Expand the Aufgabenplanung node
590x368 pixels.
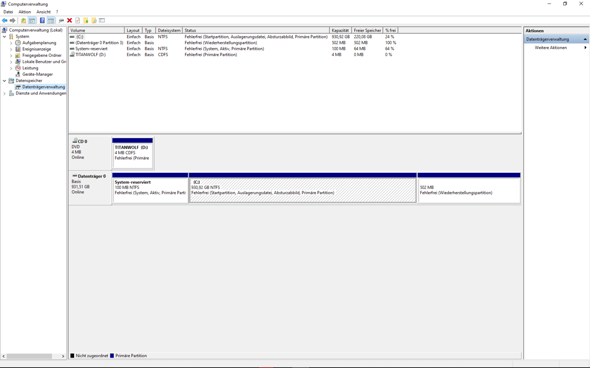click(x=11, y=43)
